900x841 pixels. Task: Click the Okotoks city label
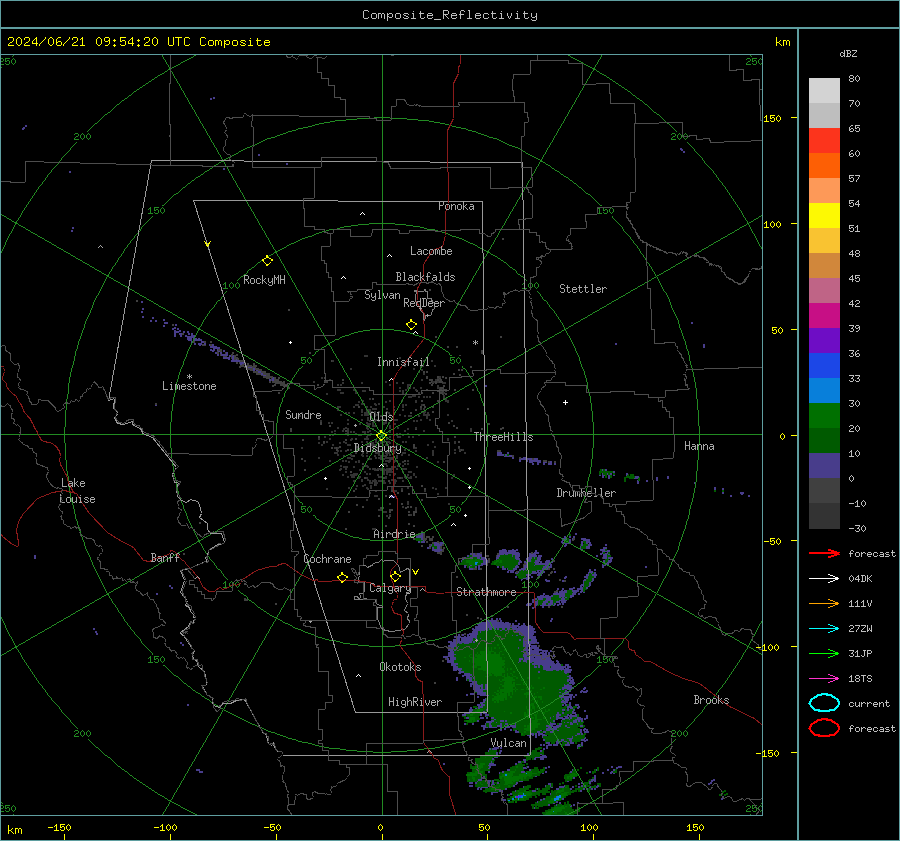[x=400, y=667]
